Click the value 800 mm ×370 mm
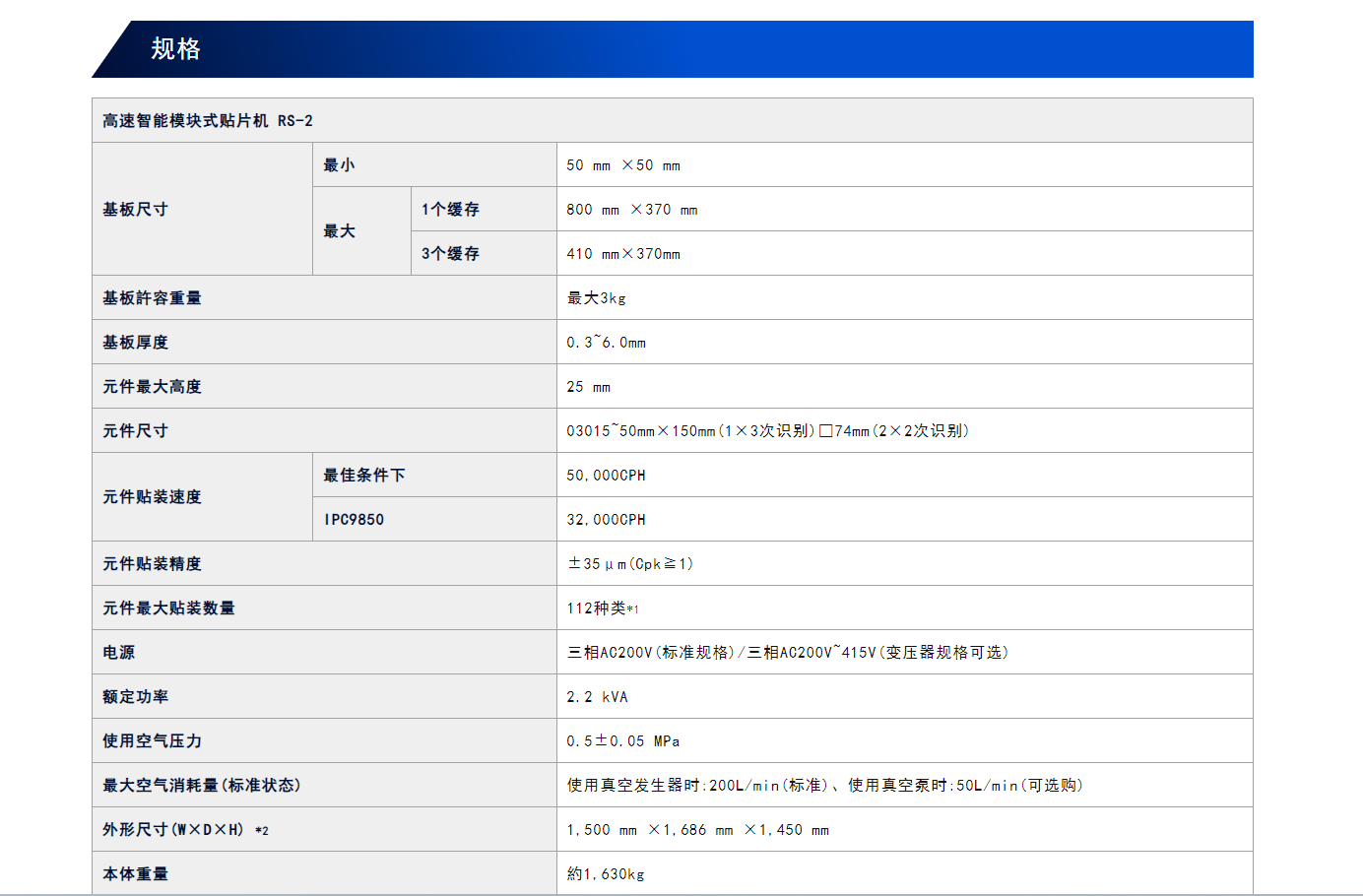 tap(632, 210)
